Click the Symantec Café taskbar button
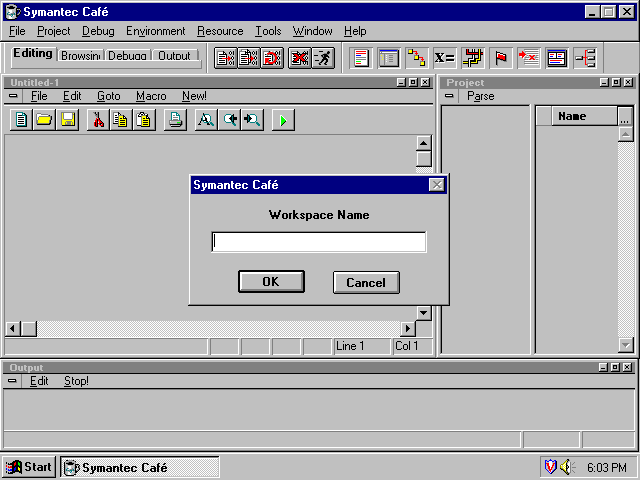Viewport: 640px width, 480px height. [140, 467]
